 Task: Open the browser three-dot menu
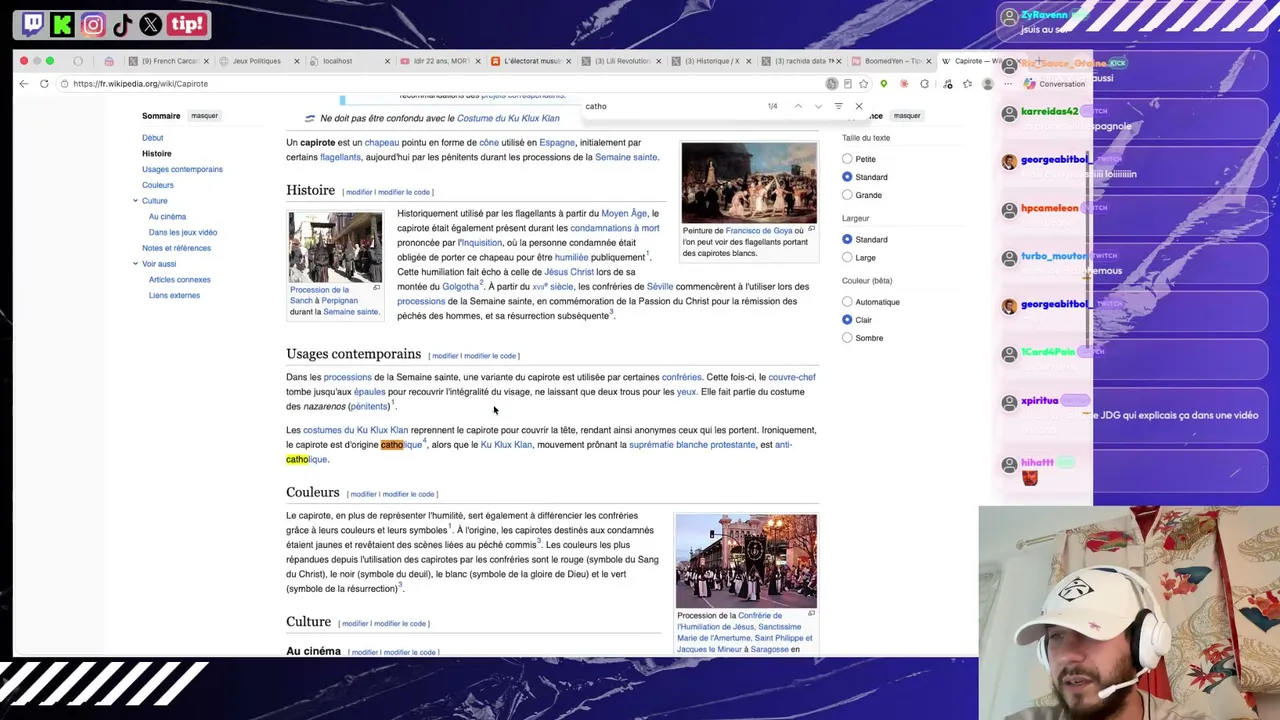click(x=1007, y=84)
